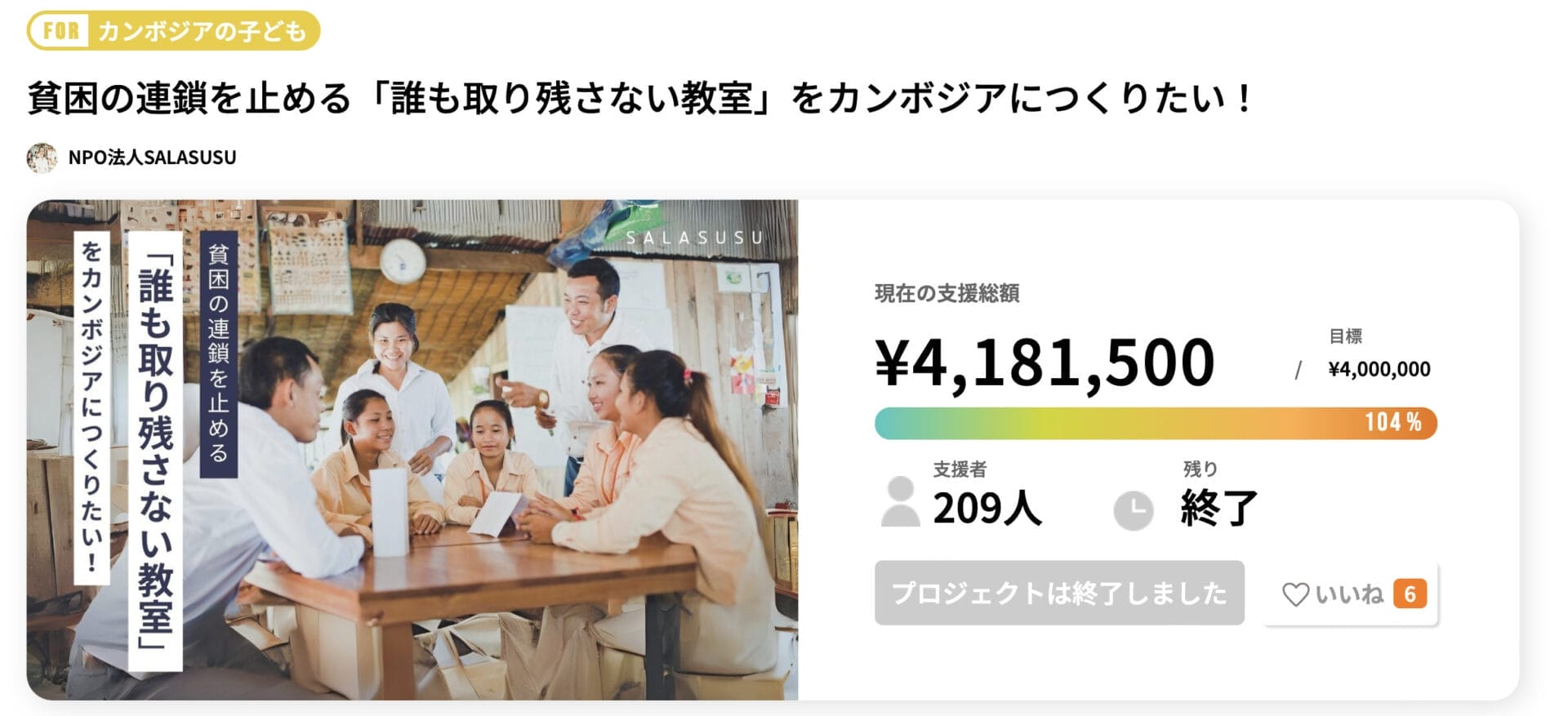Click the ¥4,181,500 total support amount
The height and width of the screenshot is (716, 1568).
[x=1045, y=362]
